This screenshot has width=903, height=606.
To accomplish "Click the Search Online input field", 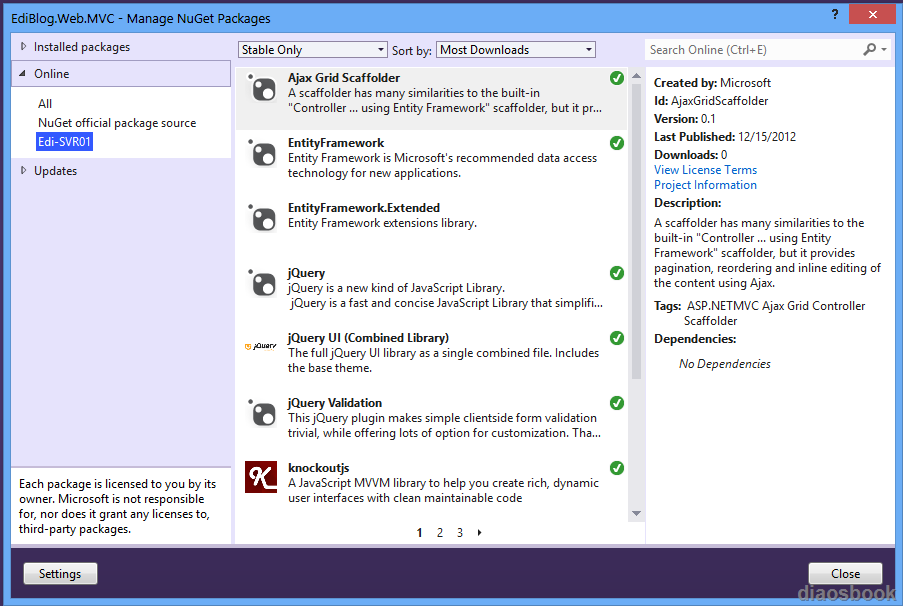I will 754,50.
